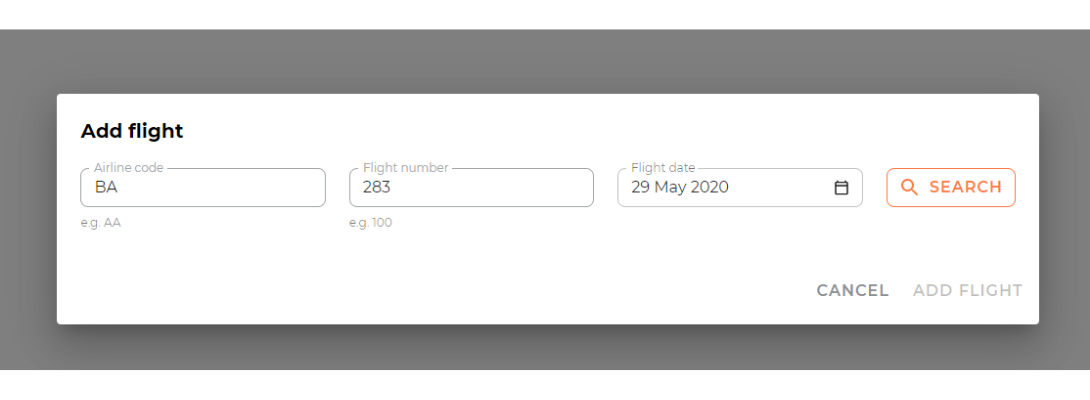Click the "Flight number" field label
Image resolution: width=1090 pixels, height=400 pixels.
pos(406,168)
